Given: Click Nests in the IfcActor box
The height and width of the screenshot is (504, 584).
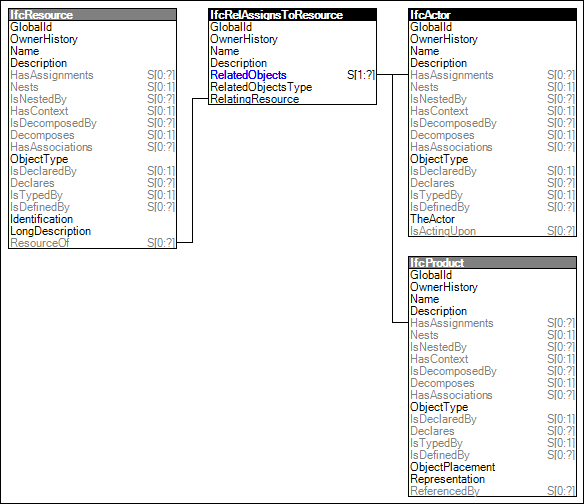Looking at the screenshot, I should (x=424, y=87).
